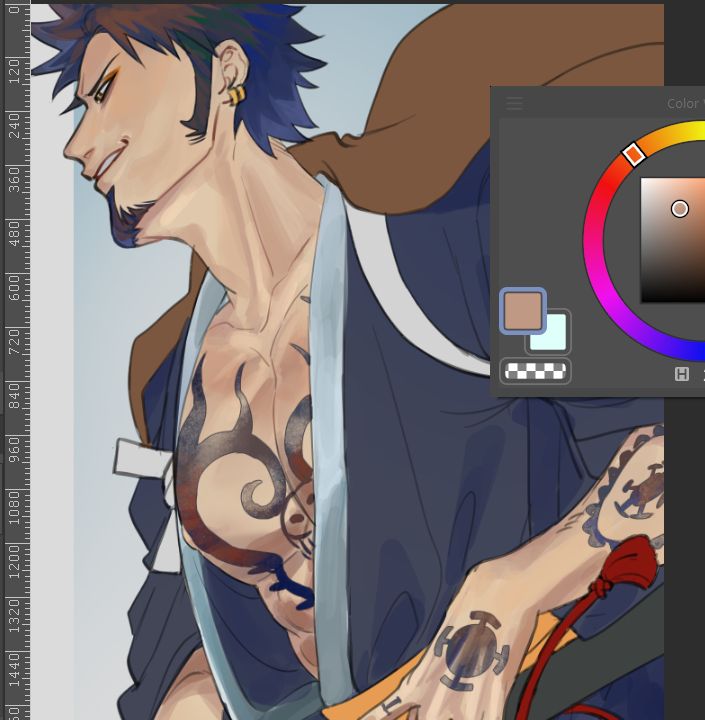Screen dimensions: 705x720
Task: Click the Color Wheel panel title
Action: coord(685,104)
